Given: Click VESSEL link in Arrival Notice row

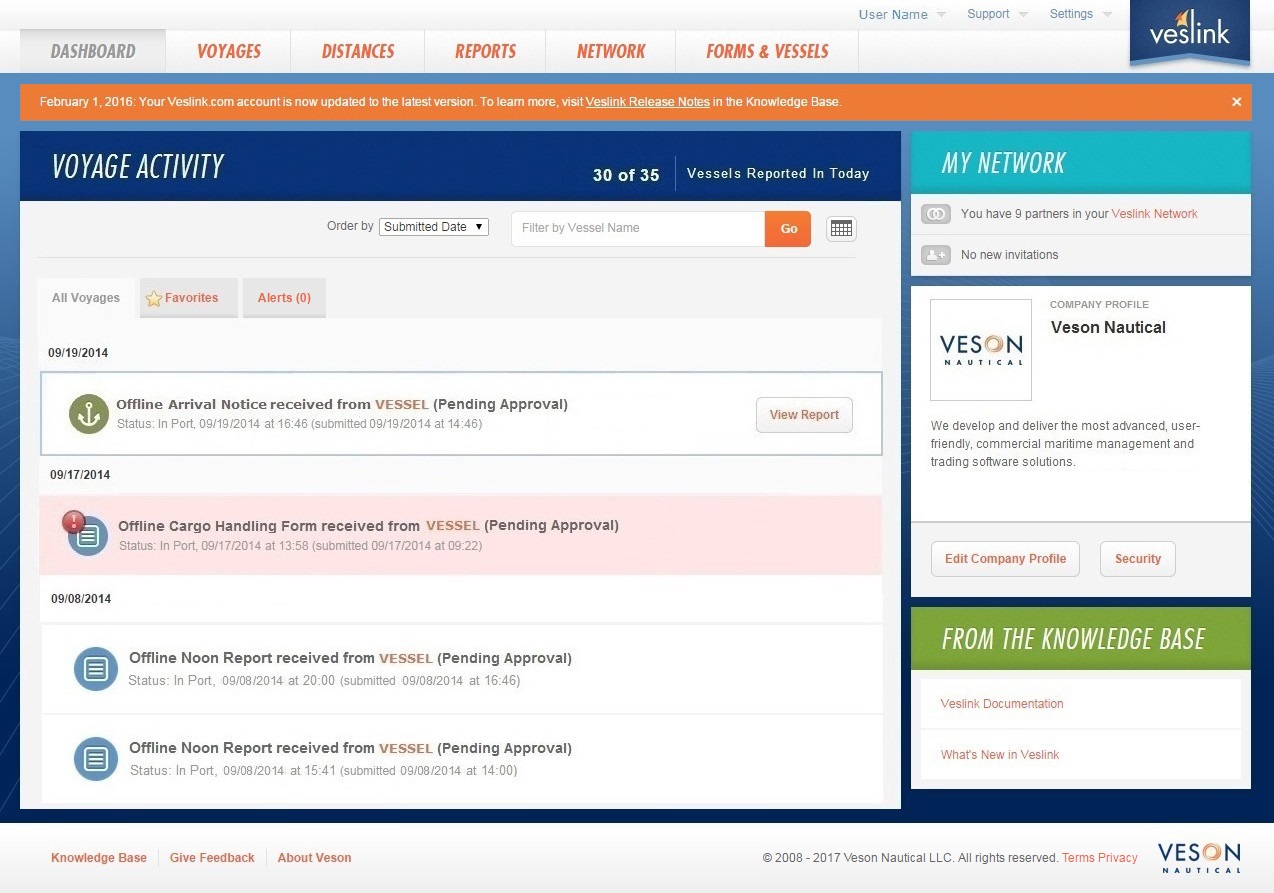Looking at the screenshot, I should tap(402, 405).
